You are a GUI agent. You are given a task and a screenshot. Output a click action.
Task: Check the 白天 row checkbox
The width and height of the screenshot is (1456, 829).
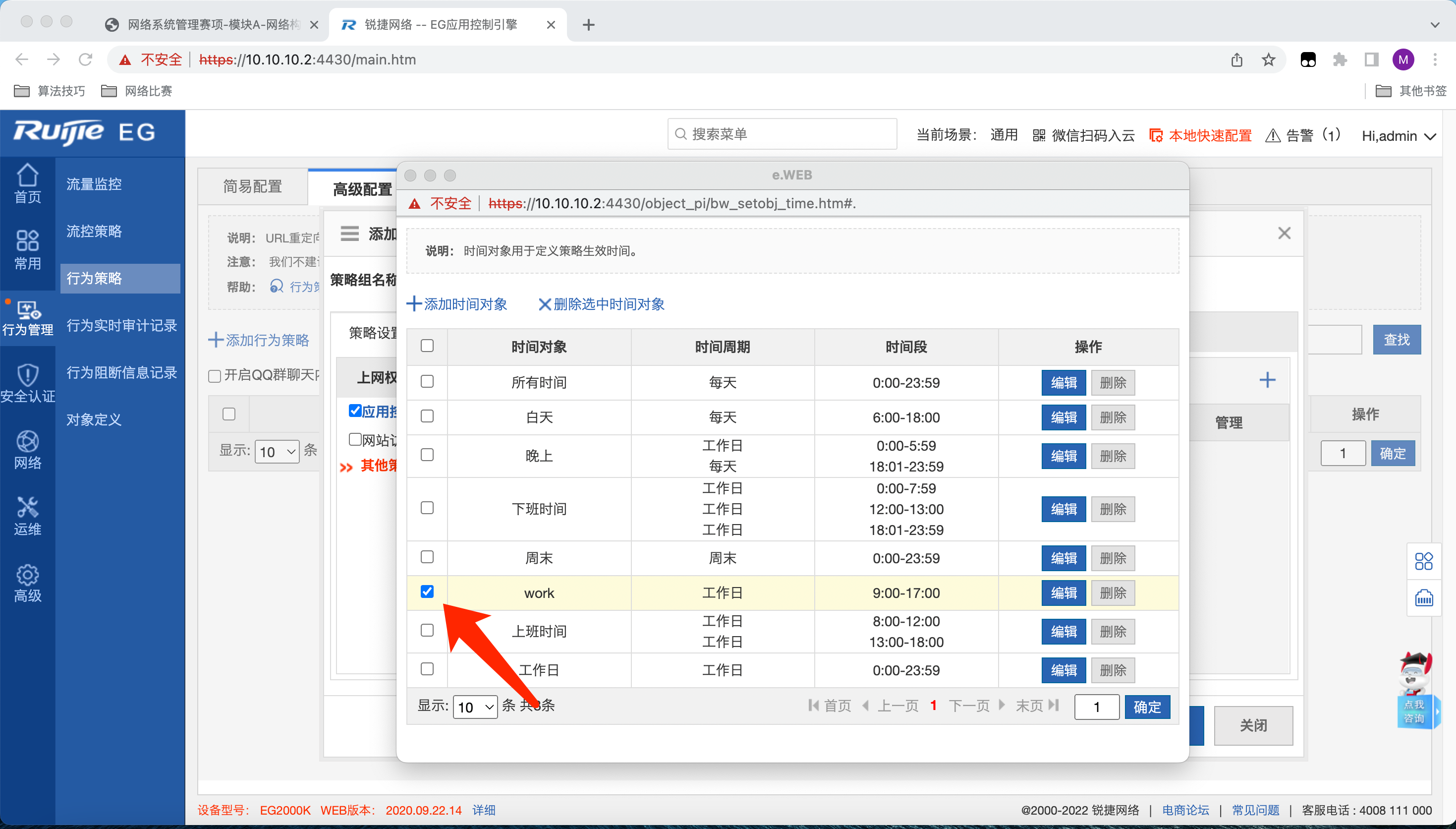pos(427,416)
